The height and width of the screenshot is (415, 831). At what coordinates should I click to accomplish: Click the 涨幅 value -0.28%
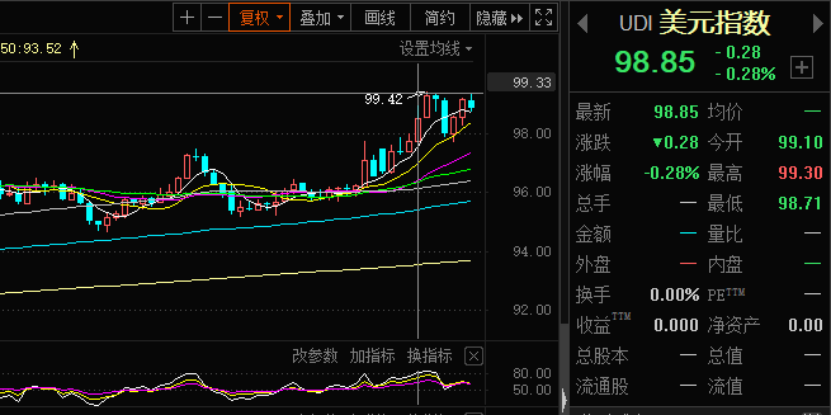click(671, 173)
